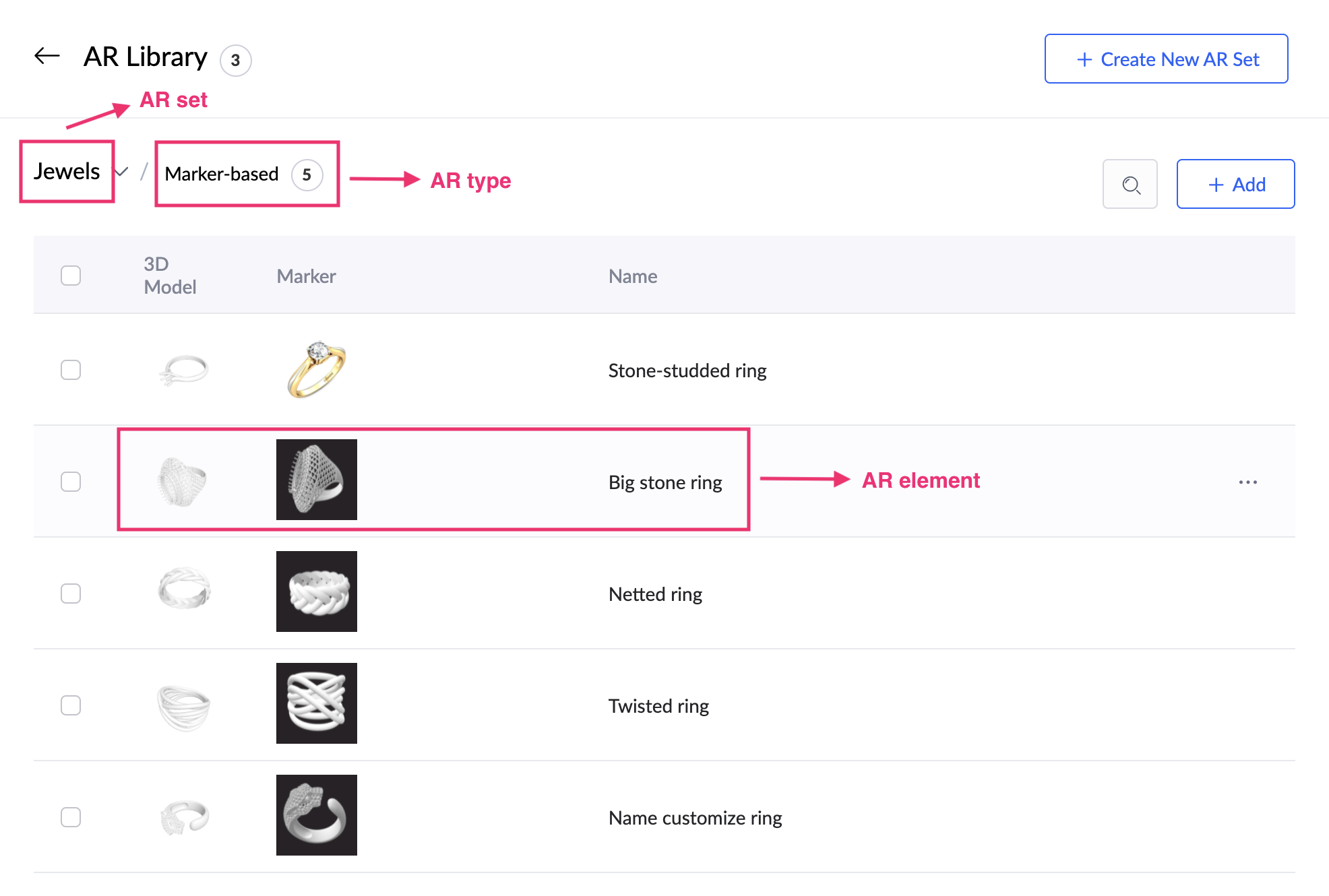Screen dimensions: 1329x896
Task: Click the 'Stone-studded ring' name
Action: 687,371
